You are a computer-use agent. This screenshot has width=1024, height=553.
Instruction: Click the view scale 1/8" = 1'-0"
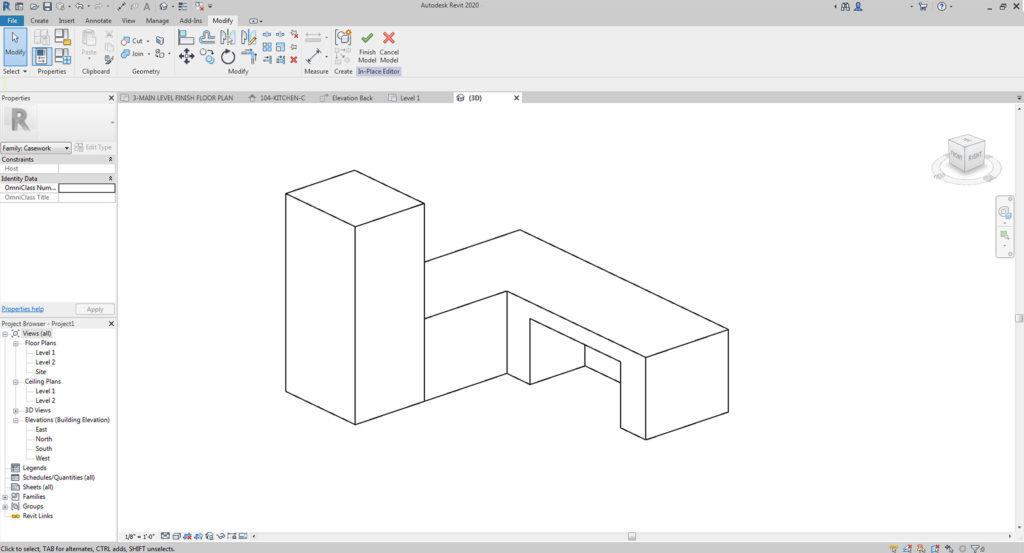click(139, 537)
